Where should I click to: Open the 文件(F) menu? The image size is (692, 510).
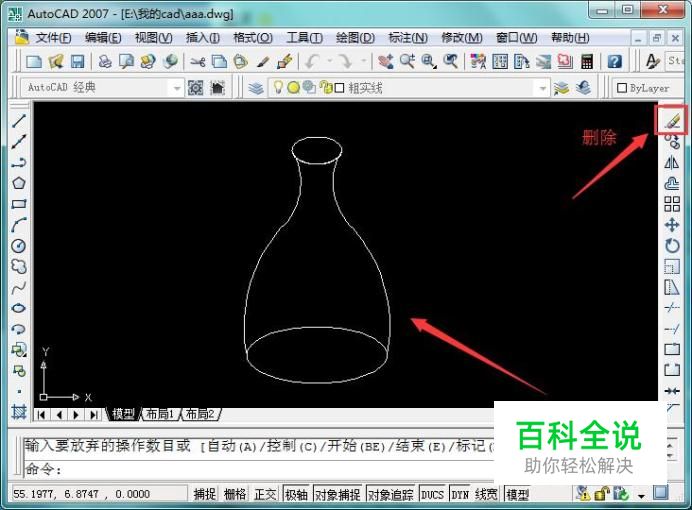click(53, 38)
